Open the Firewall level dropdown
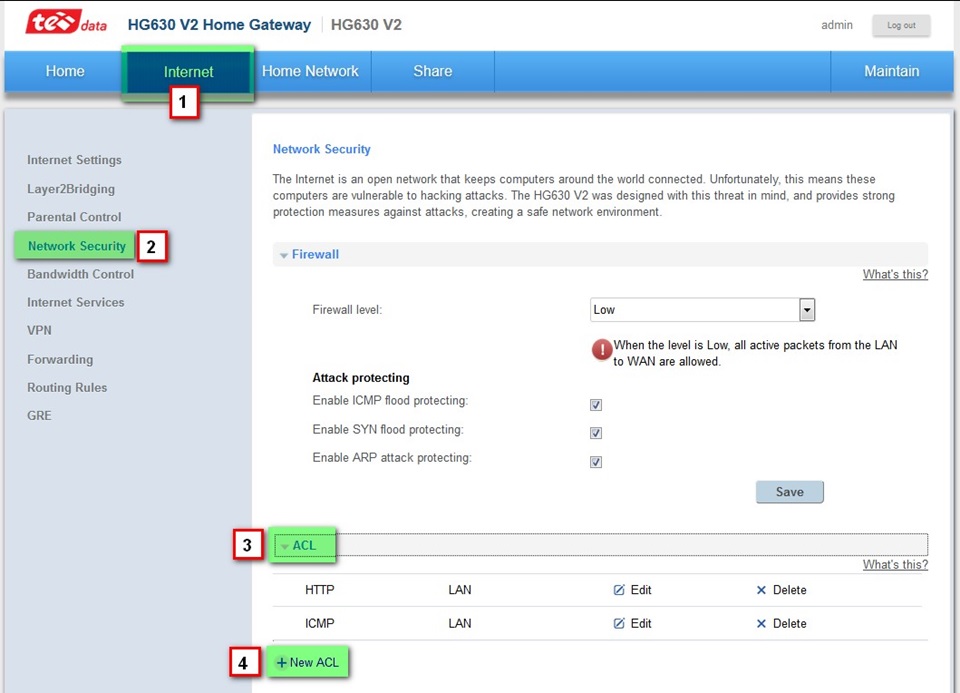 pyautogui.click(x=806, y=310)
